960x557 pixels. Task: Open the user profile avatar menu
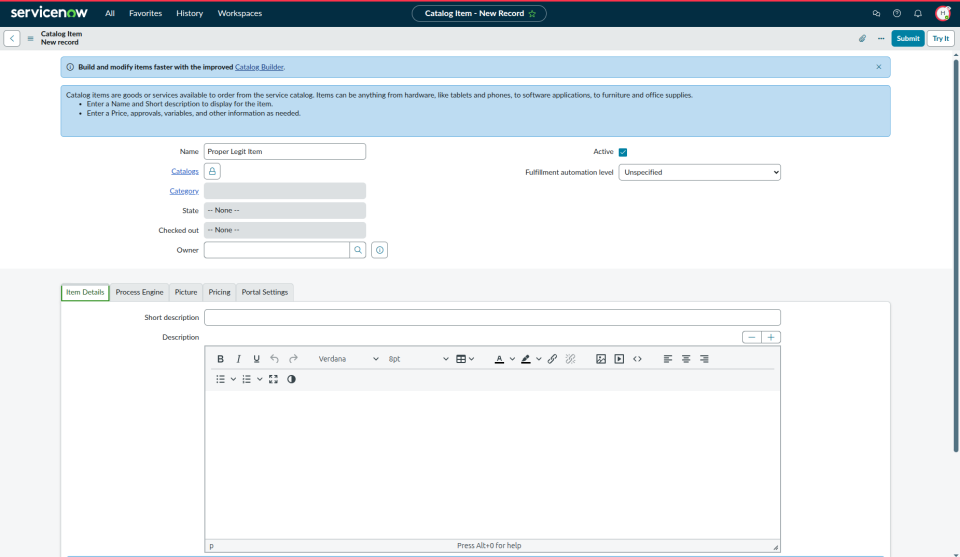tap(943, 13)
